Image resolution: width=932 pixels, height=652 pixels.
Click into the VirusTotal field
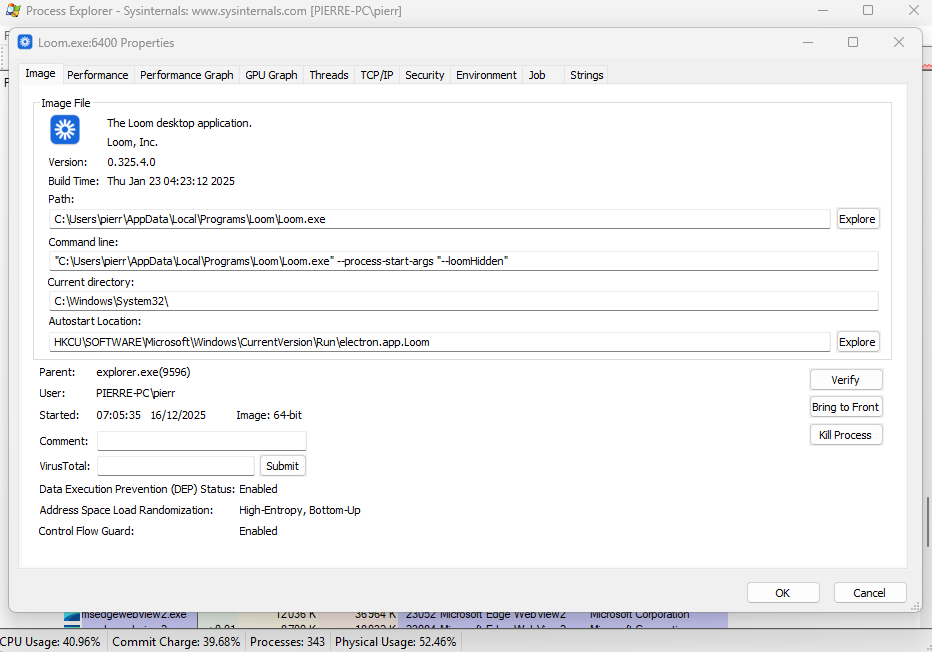(176, 466)
